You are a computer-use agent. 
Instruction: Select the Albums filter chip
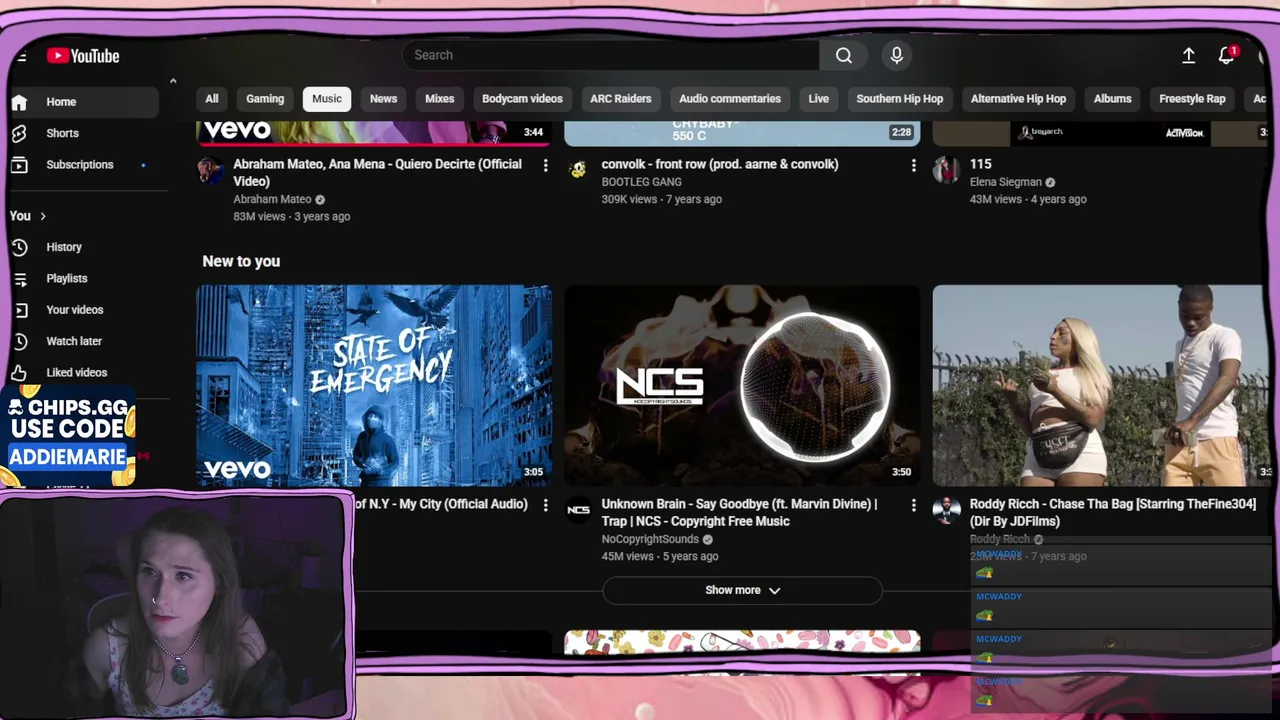[1113, 99]
